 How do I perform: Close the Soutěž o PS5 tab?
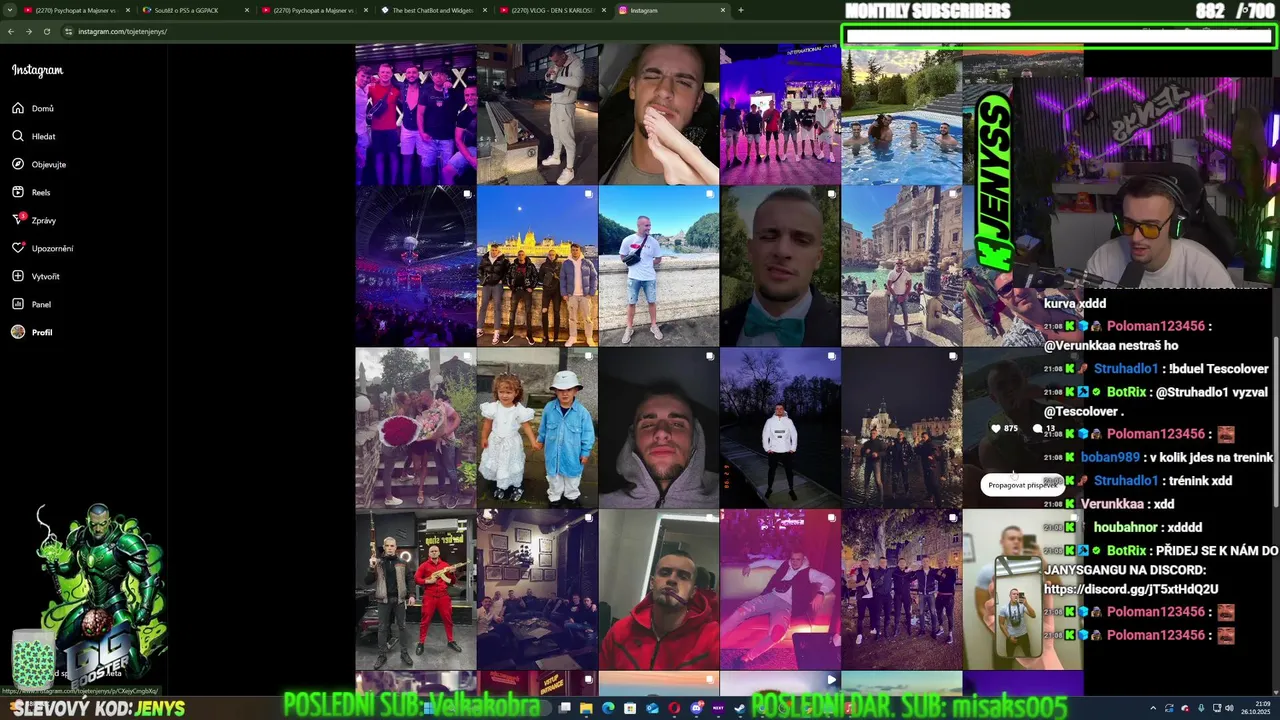click(x=247, y=10)
